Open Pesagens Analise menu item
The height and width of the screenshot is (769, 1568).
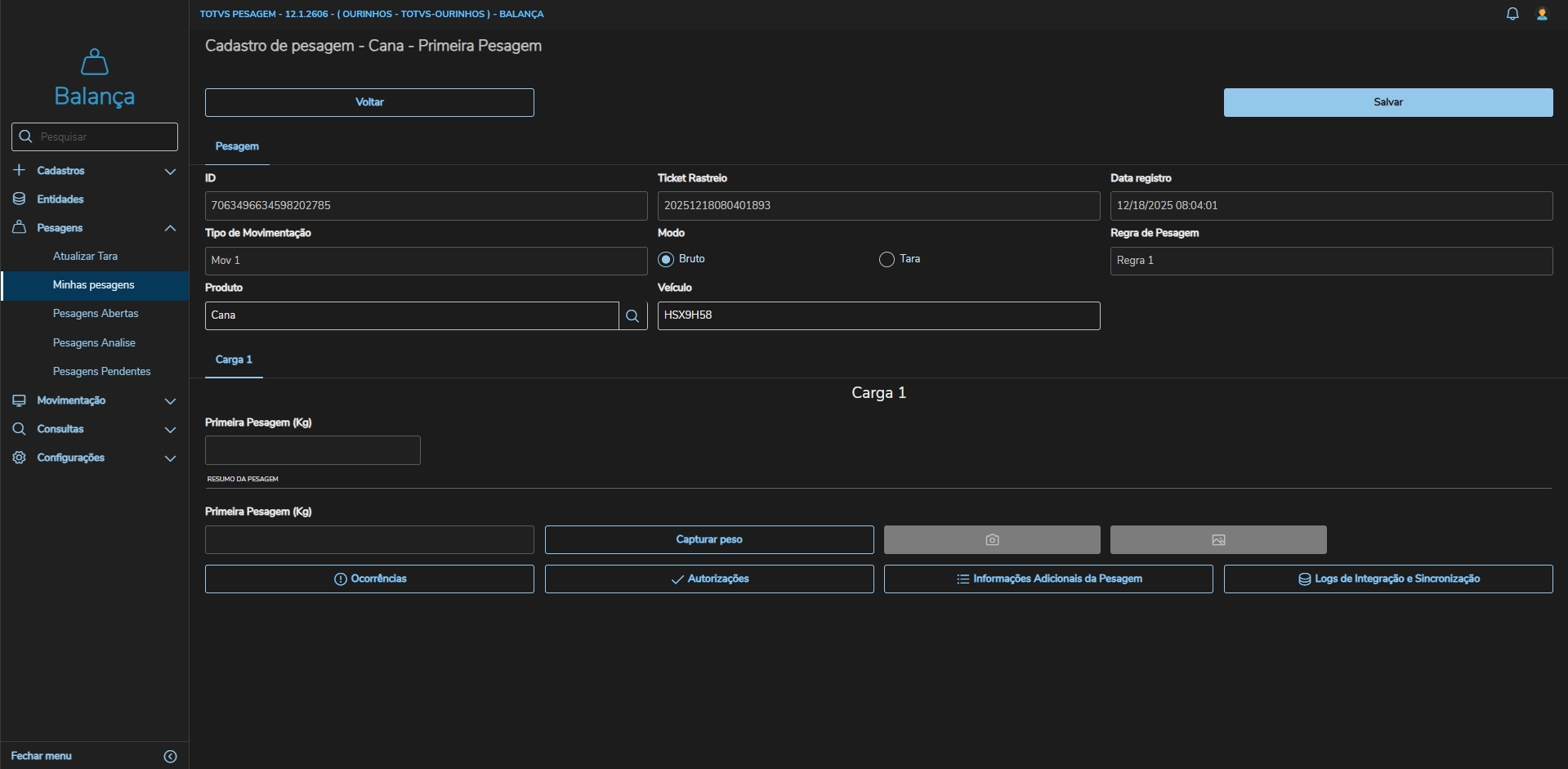coord(95,342)
